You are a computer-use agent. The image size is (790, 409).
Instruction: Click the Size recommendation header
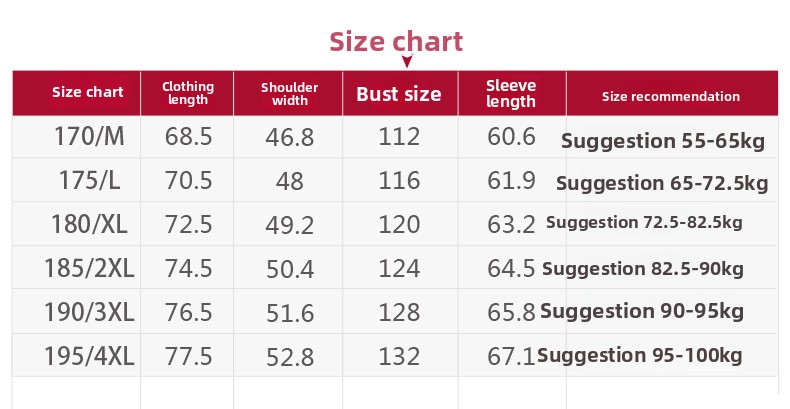tap(671, 96)
